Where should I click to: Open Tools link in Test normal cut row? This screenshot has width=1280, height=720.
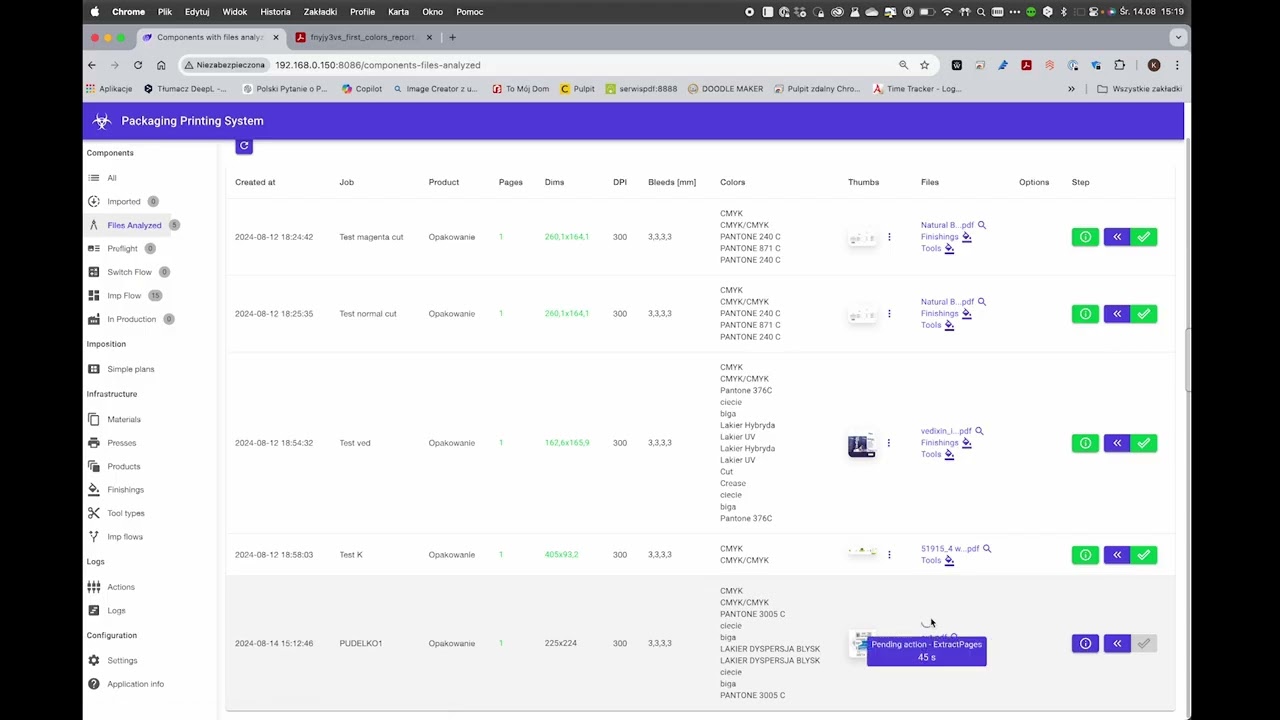click(931, 325)
